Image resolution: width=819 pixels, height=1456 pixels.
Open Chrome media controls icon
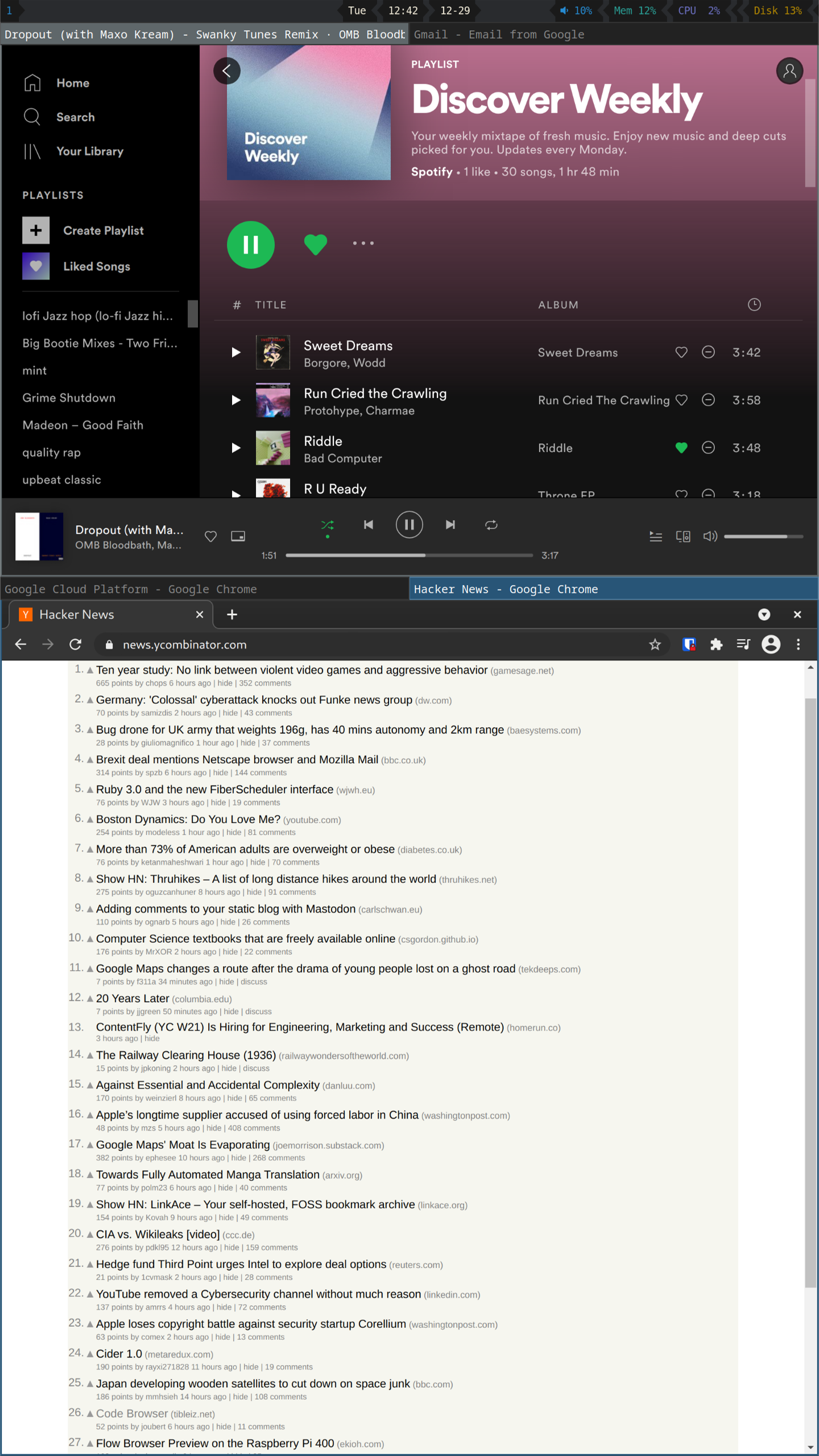coord(743,645)
